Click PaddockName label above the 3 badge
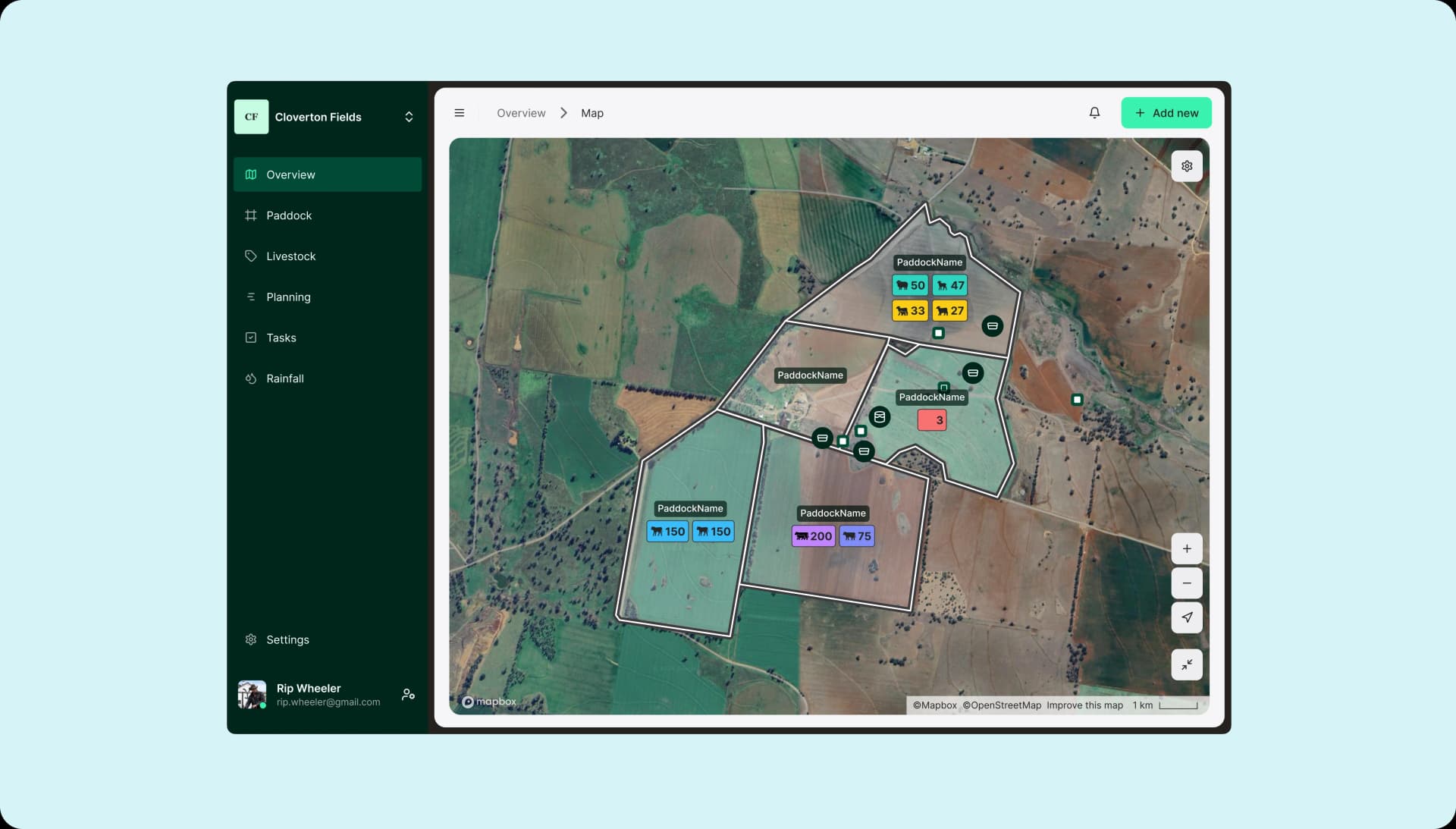Image resolution: width=1456 pixels, height=829 pixels. (x=931, y=397)
